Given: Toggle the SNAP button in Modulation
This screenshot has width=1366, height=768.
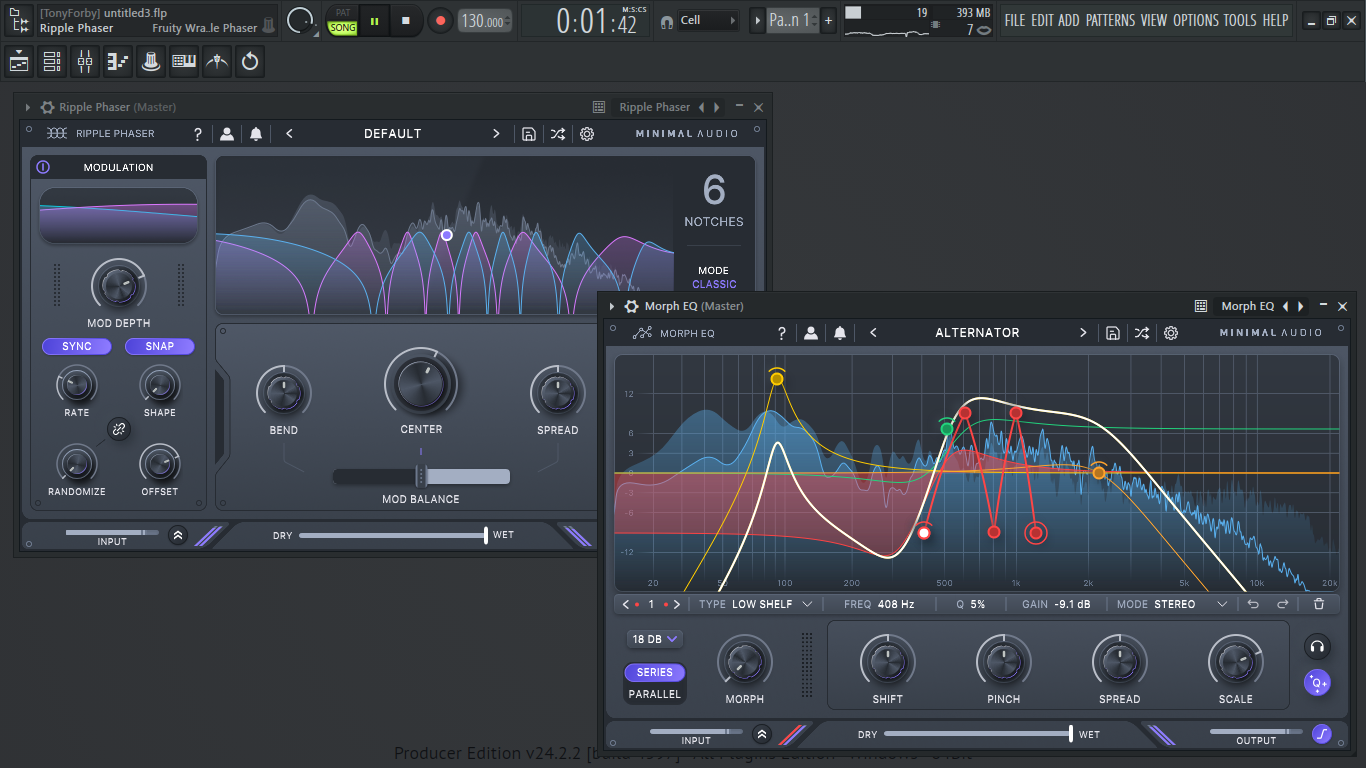Looking at the screenshot, I should tap(160, 346).
